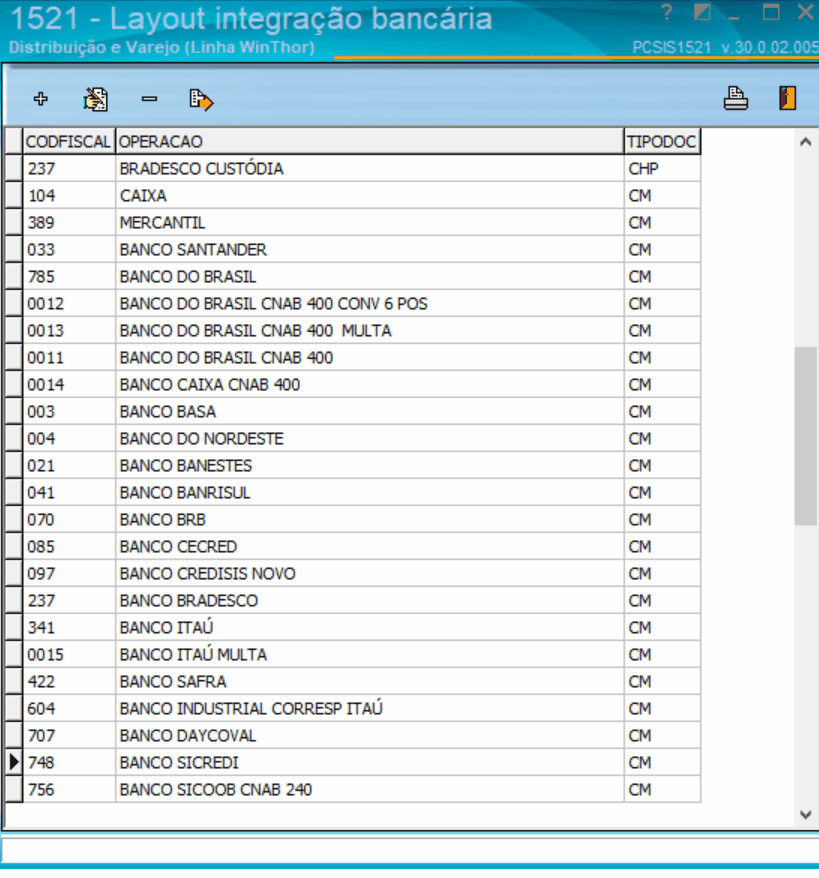Screen dimensions: 819x878
Task: Click code 033 cell
Action: tap(69, 249)
